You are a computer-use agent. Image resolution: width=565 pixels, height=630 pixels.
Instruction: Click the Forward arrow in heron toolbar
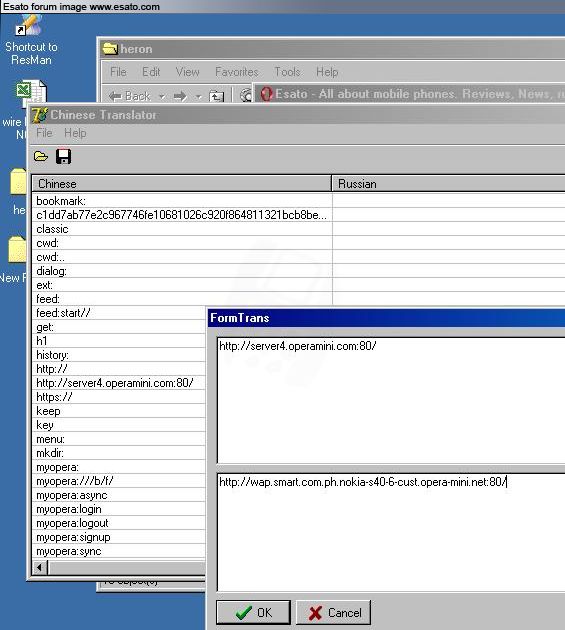pyautogui.click(x=180, y=96)
